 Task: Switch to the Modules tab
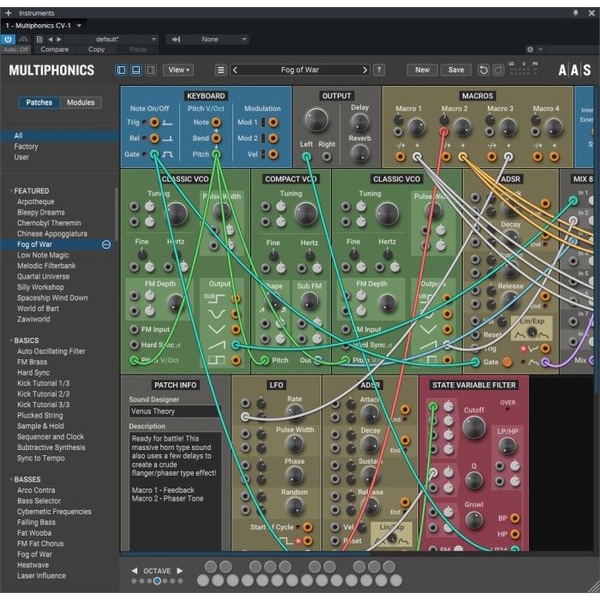click(x=81, y=103)
